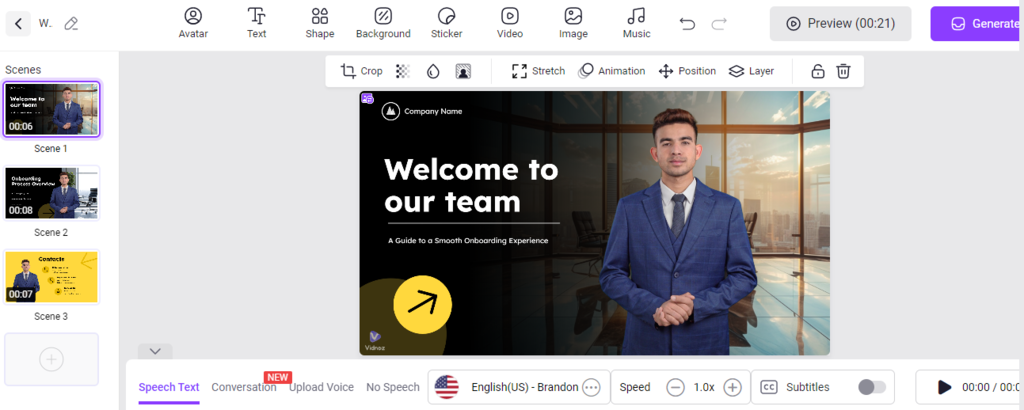This screenshot has width=1024, height=410.
Task: Open the Layer options
Action: [751, 71]
